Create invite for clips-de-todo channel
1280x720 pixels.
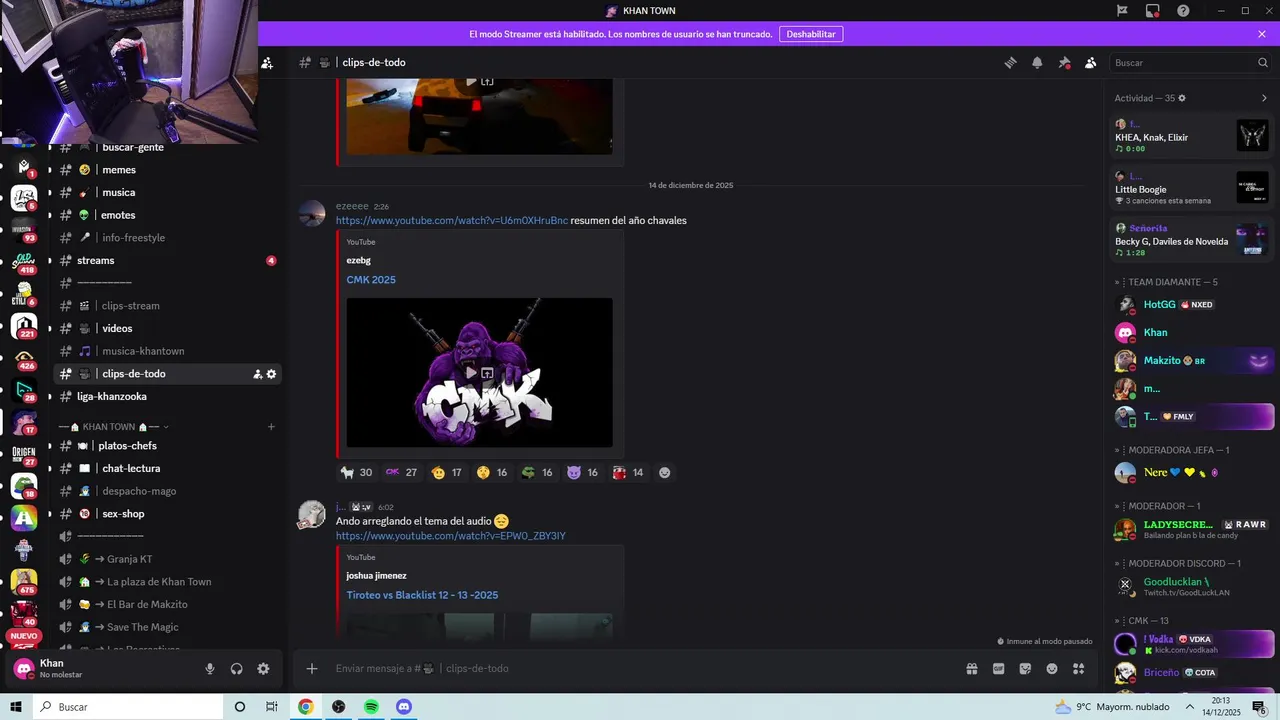click(x=257, y=374)
